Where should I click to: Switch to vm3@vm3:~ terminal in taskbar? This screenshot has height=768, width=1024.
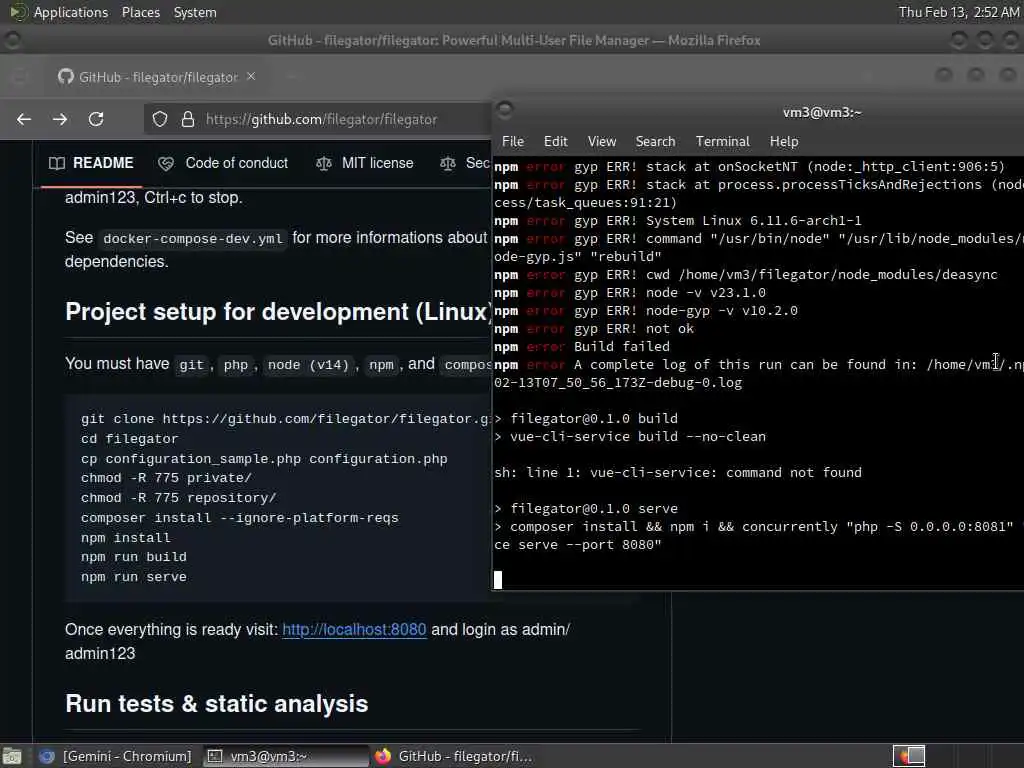point(286,756)
